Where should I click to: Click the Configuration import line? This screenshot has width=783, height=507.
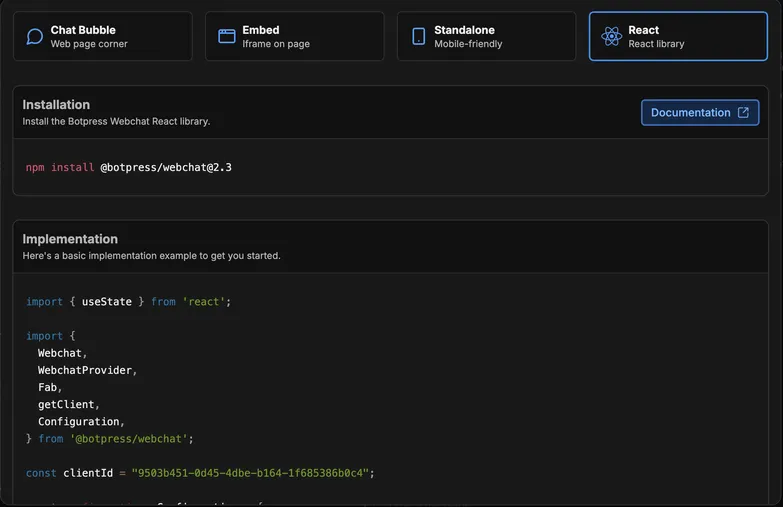81,422
